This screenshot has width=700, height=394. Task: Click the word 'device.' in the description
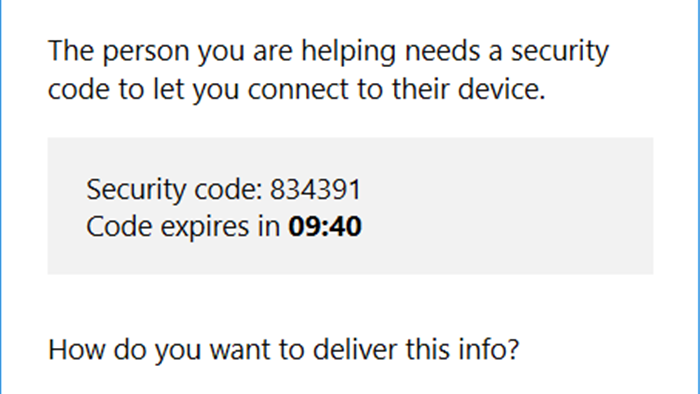[502, 89]
